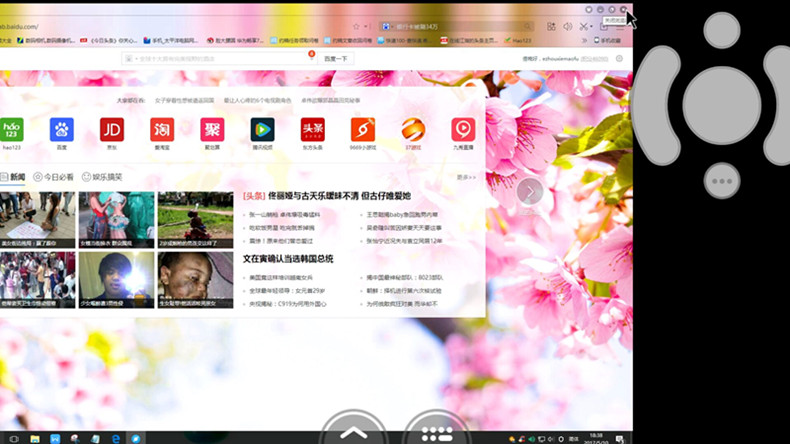Mute the tab with the speaker icon

tap(568, 26)
